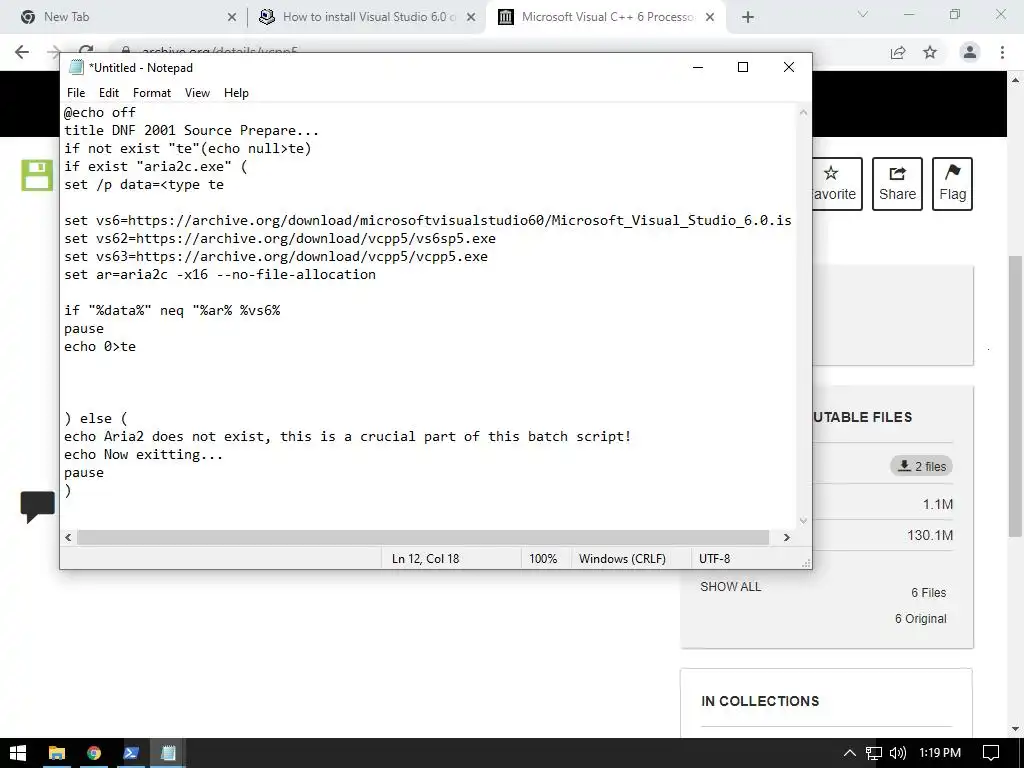Screen dimensions: 1024x768
Task: Click the 100% zoom status entry
Action: 543,559
